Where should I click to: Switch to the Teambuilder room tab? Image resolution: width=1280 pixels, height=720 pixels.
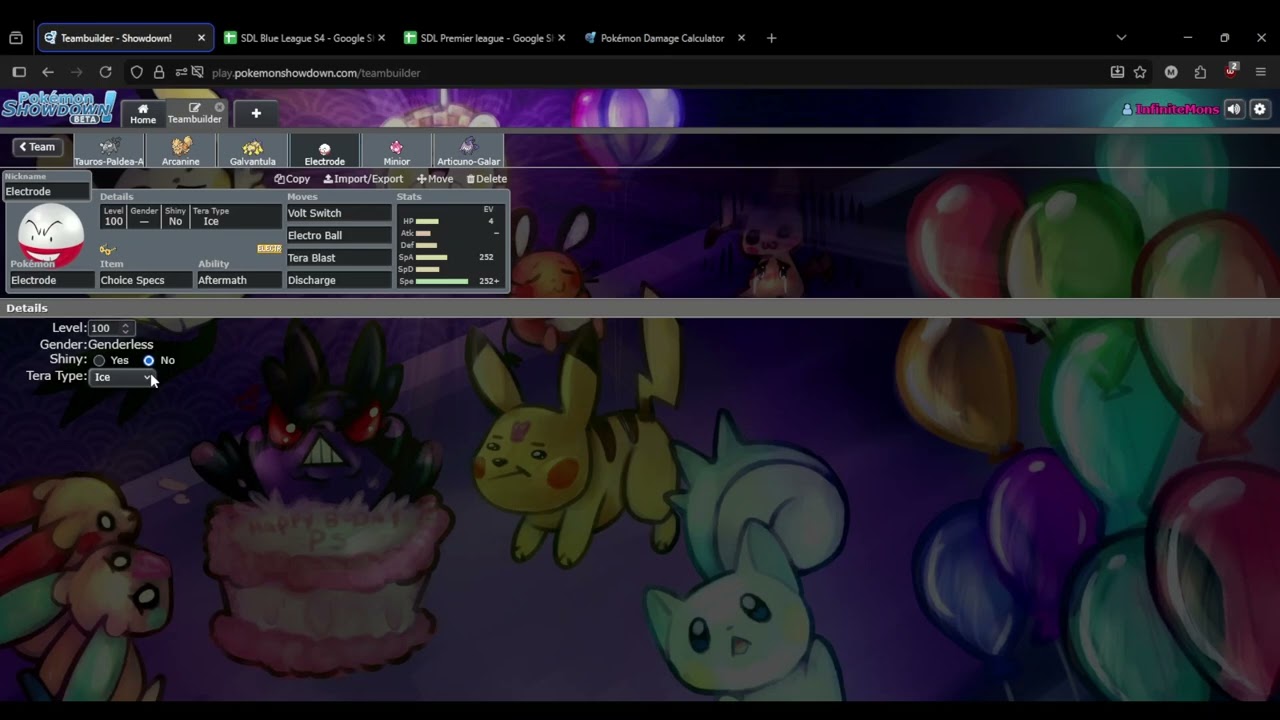(195, 113)
